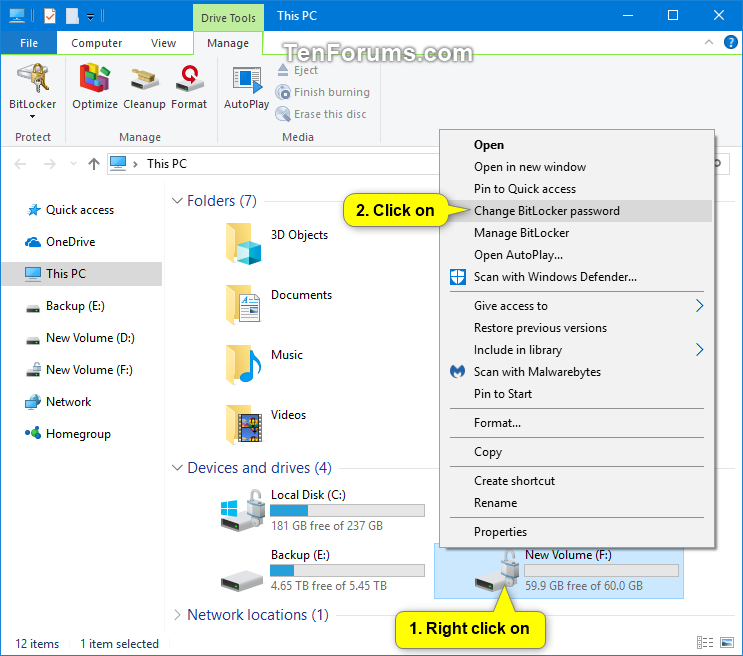Choose Change BitLocker password
The height and width of the screenshot is (656, 743).
(577, 211)
